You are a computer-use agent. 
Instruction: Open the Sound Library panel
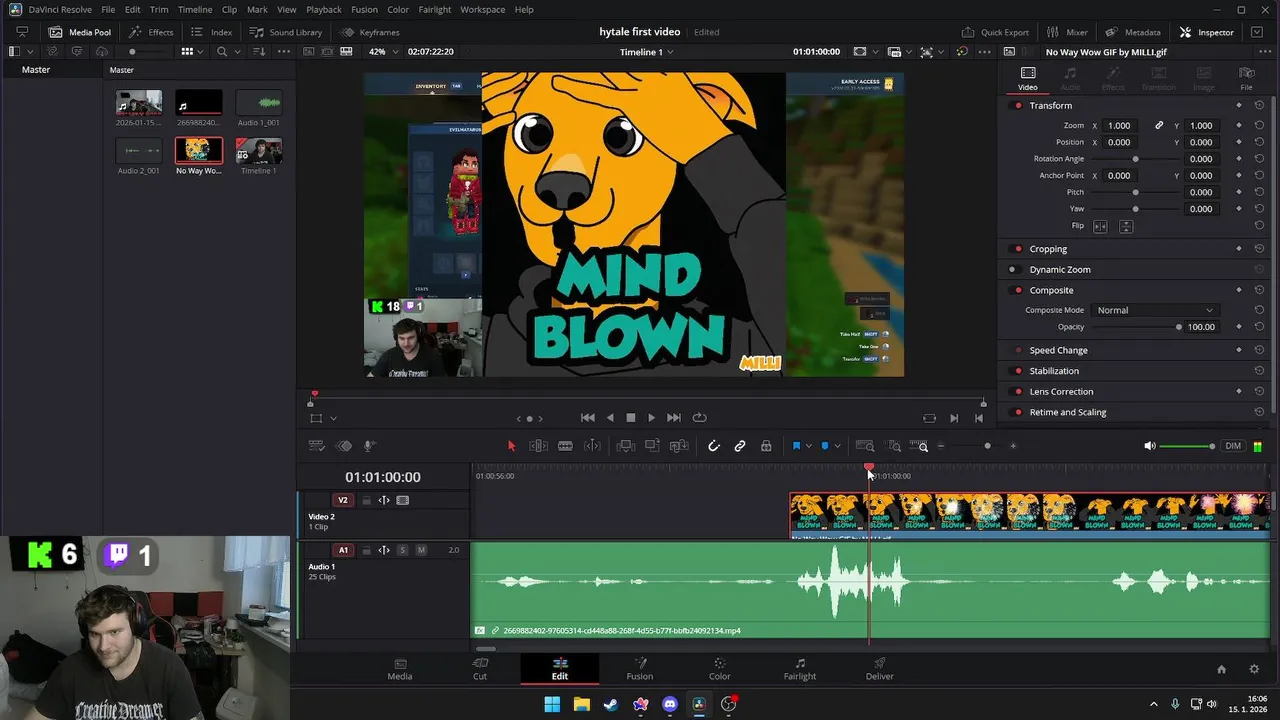286,32
